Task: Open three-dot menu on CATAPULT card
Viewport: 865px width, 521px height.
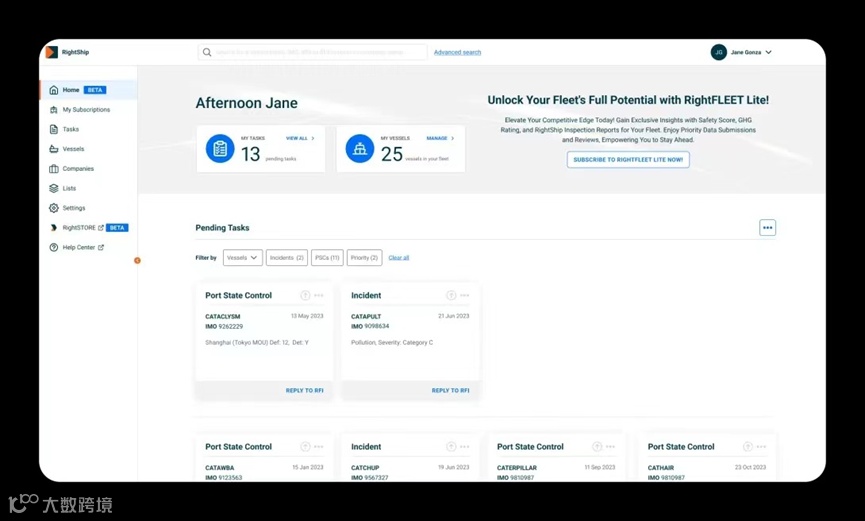Action: [x=464, y=295]
